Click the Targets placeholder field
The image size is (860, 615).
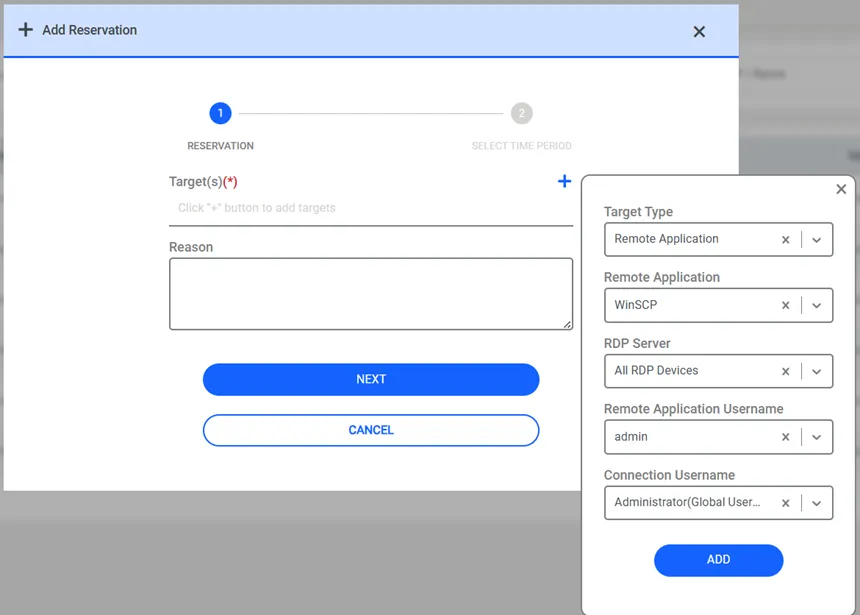click(x=371, y=208)
